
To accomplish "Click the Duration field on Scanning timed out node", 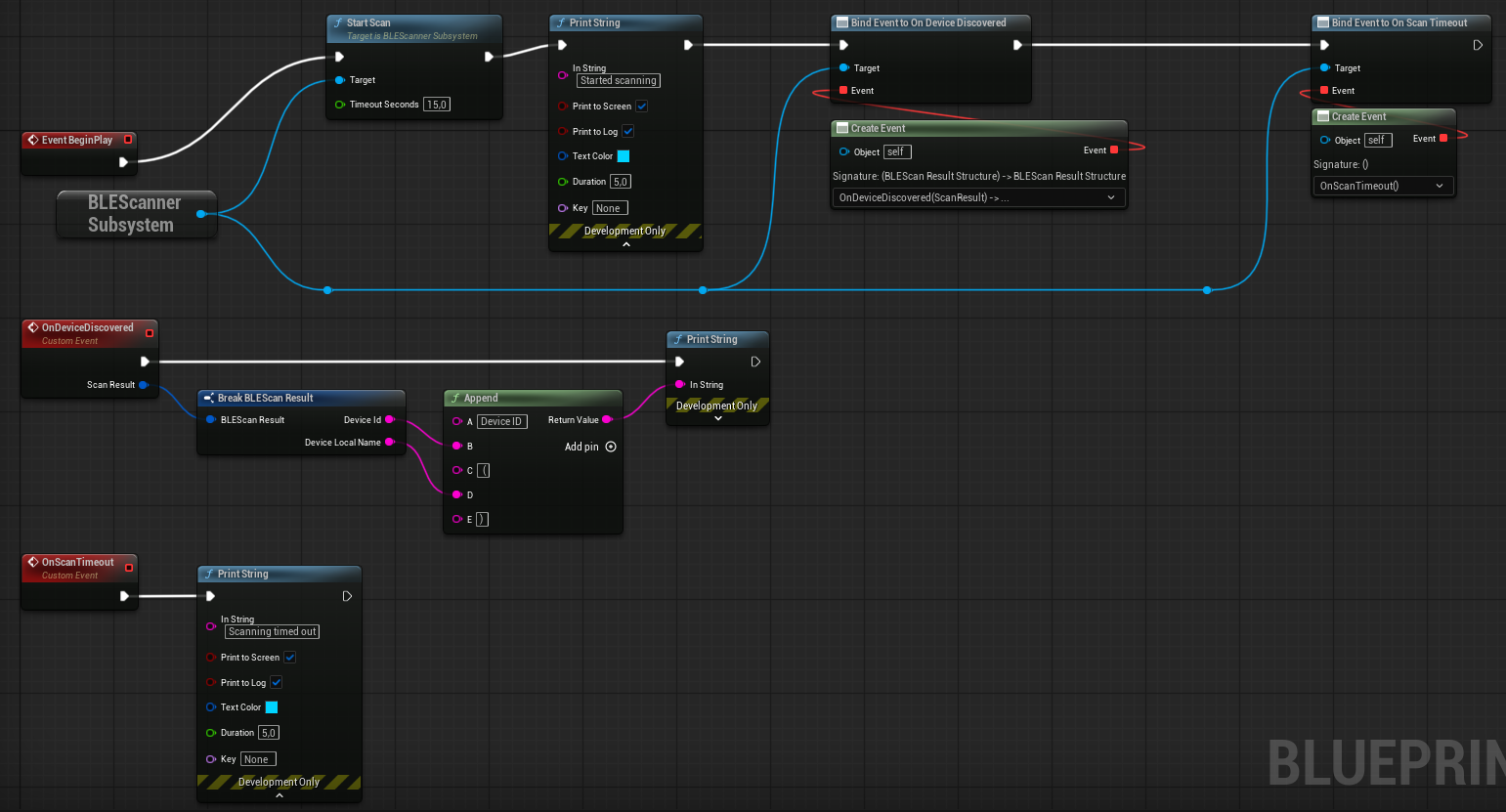I will [269, 733].
